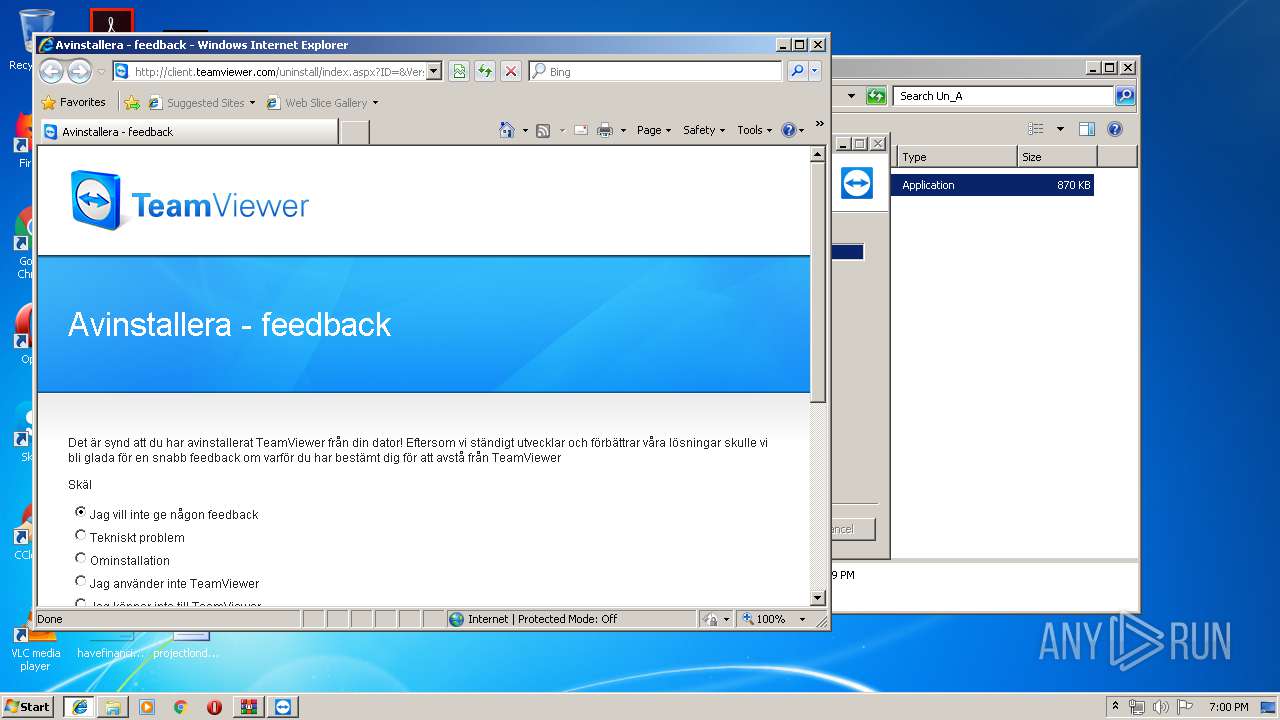The height and width of the screenshot is (720, 1280).
Task: Print the page with printer icon
Action: [x=605, y=130]
